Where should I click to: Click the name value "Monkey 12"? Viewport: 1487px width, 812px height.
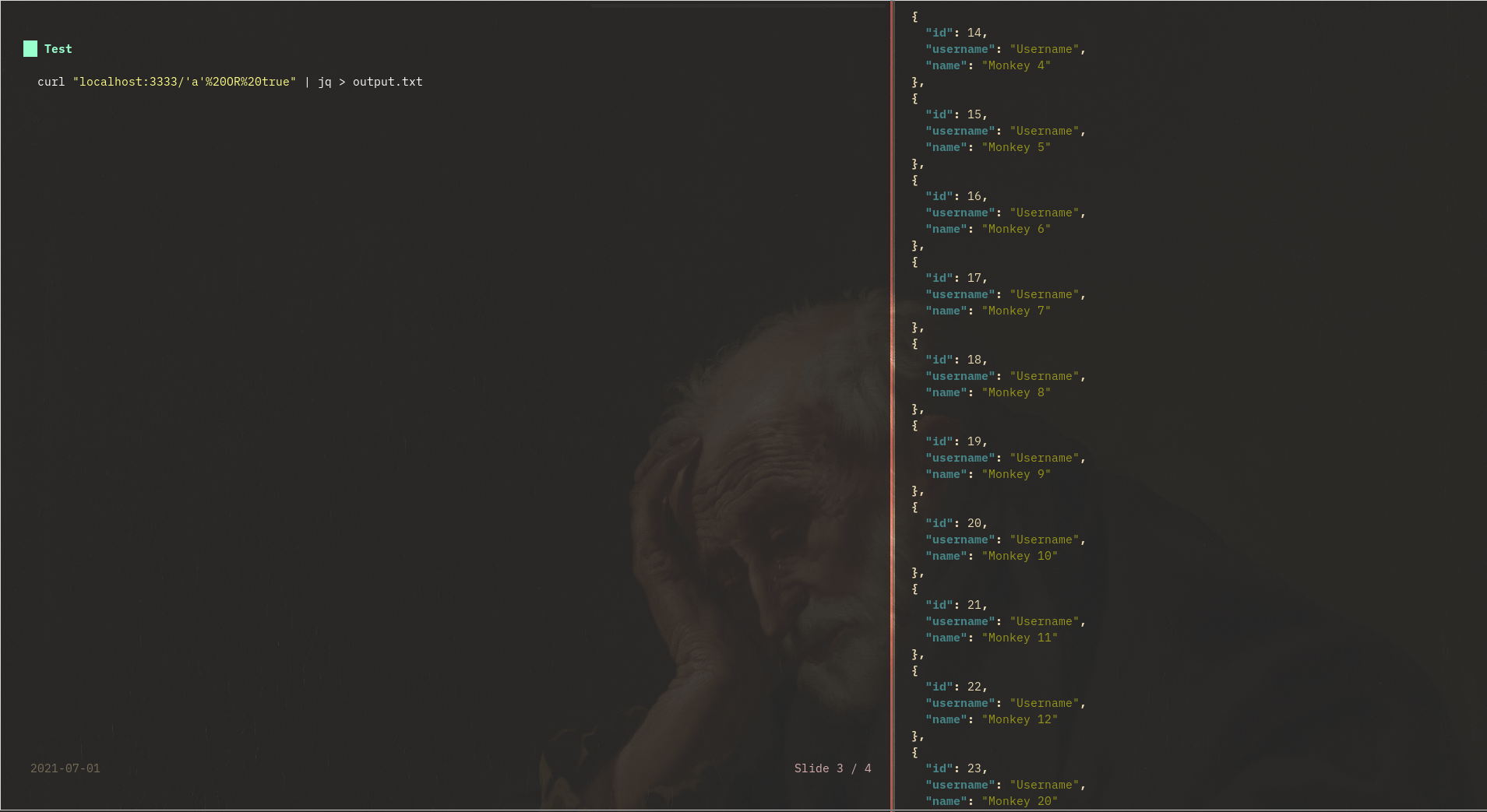click(1020, 719)
